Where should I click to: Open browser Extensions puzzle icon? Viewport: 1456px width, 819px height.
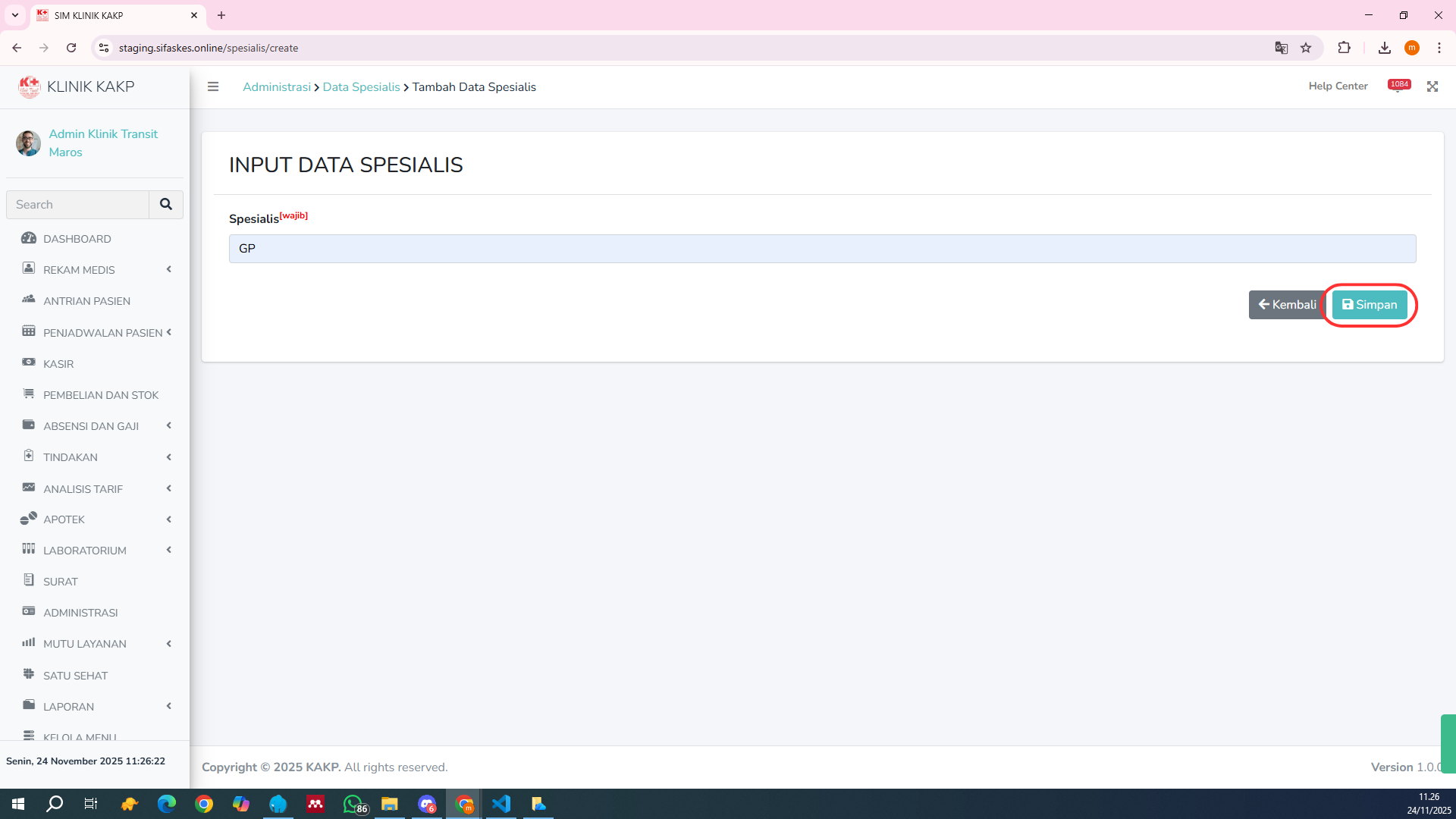point(1344,48)
